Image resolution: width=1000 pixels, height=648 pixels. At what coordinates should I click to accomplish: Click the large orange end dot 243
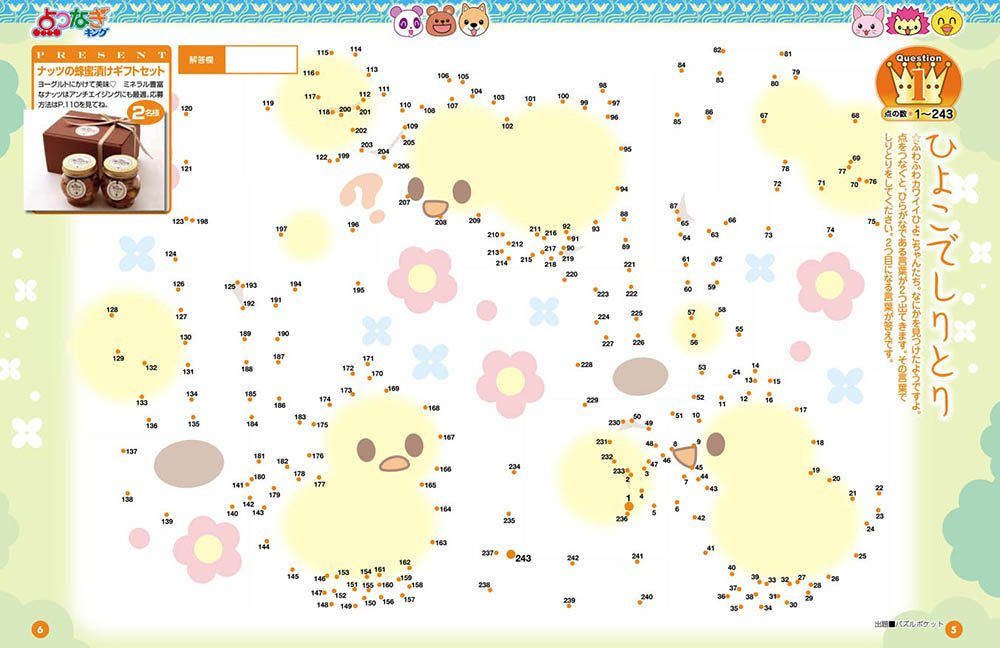click(510, 555)
